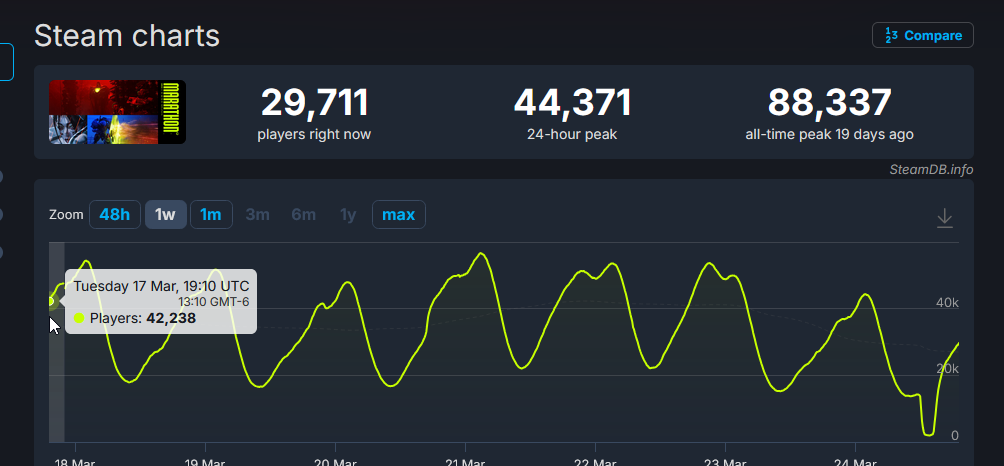Click the Marathon game thumbnail
The image size is (1004, 466).
click(x=117, y=112)
